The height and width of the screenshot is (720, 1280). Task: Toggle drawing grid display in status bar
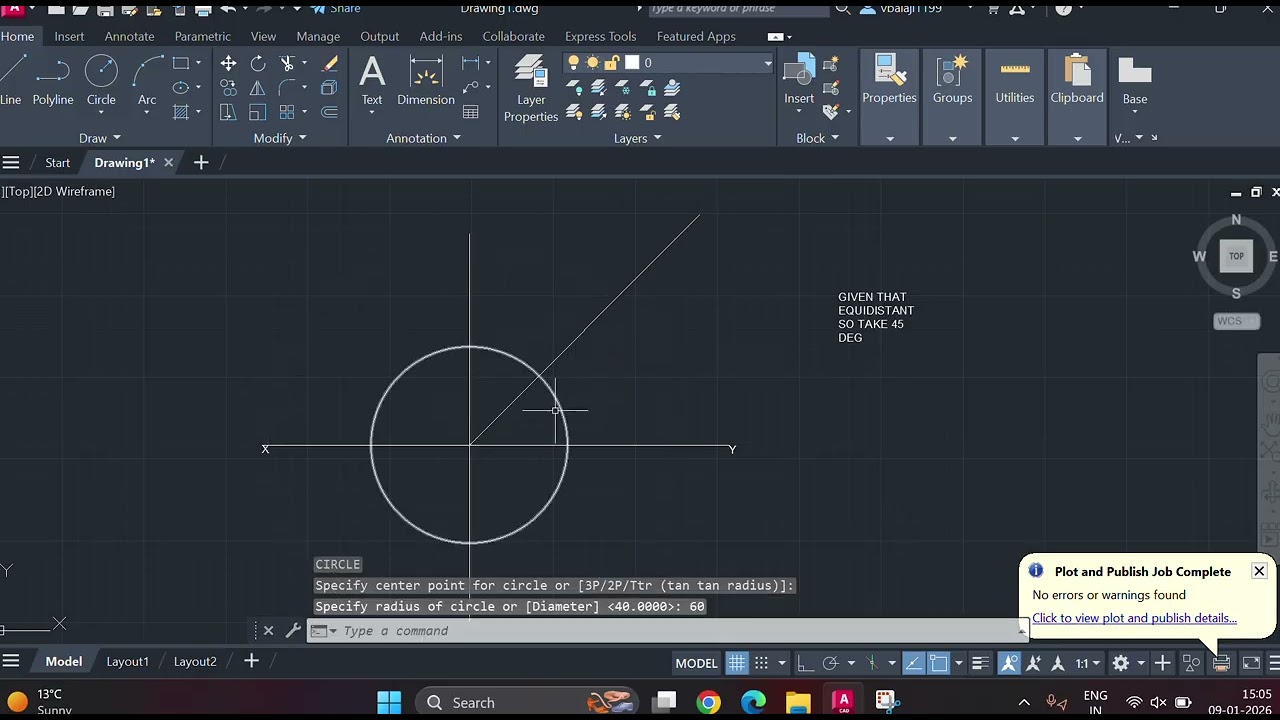click(x=737, y=663)
